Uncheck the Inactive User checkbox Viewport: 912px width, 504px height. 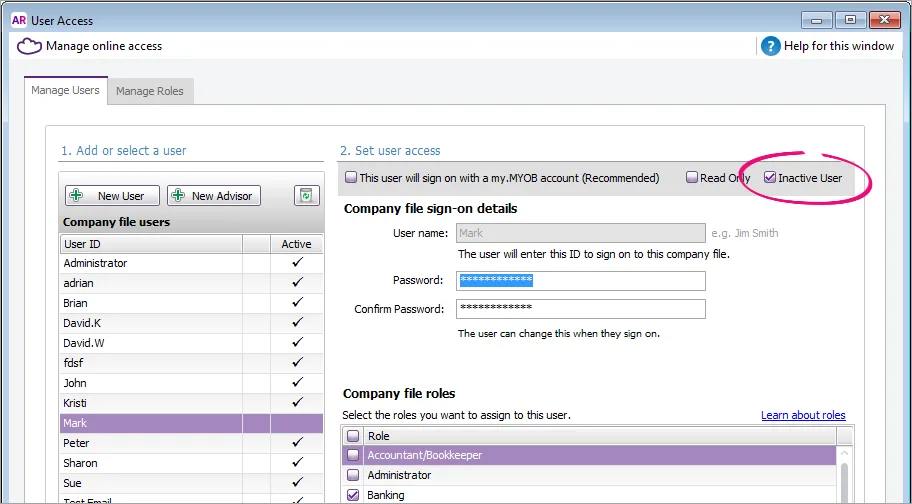(770, 177)
